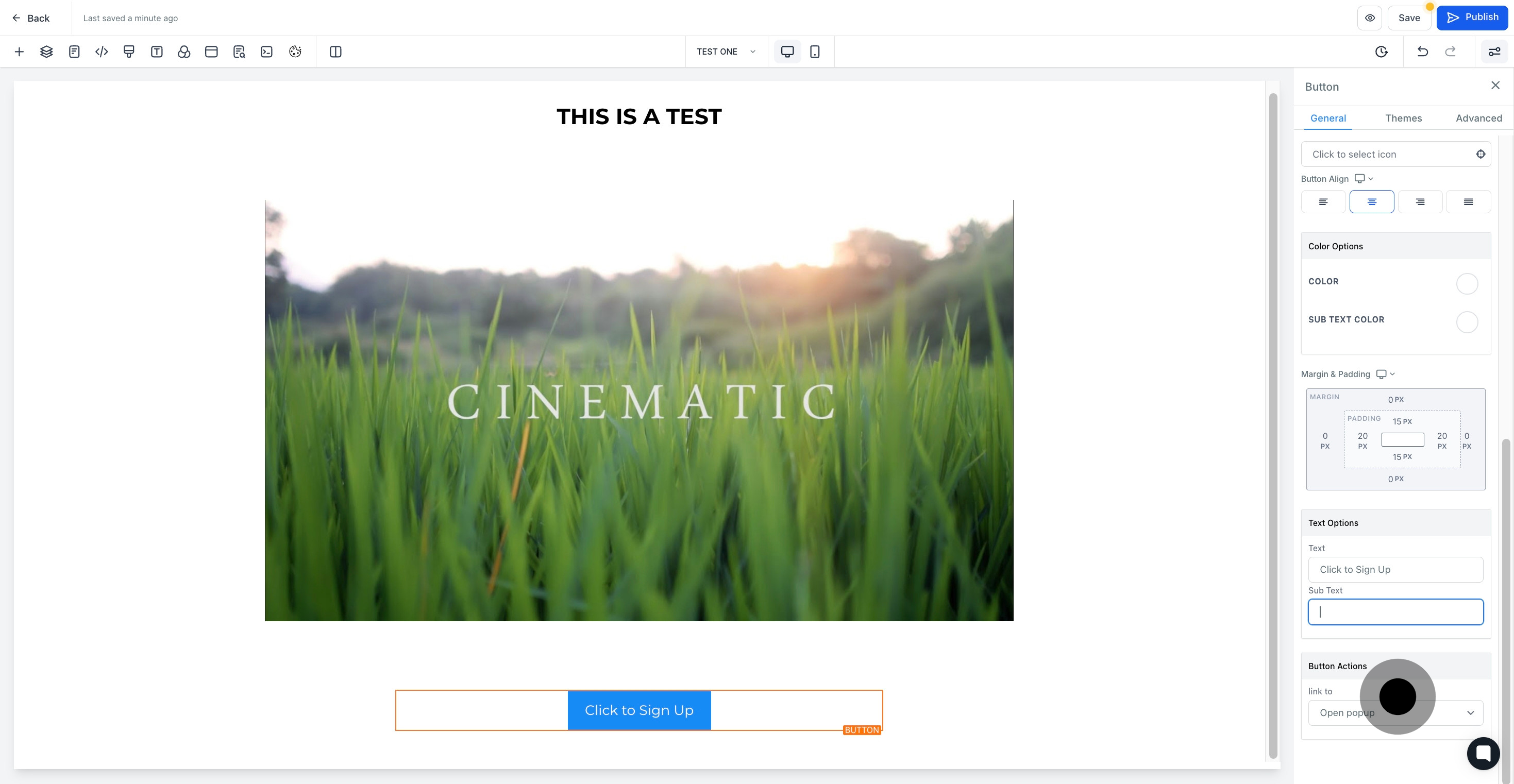1514x784 pixels.
Task: Switch to the General tab
Action: click(x=1327, y=118)
